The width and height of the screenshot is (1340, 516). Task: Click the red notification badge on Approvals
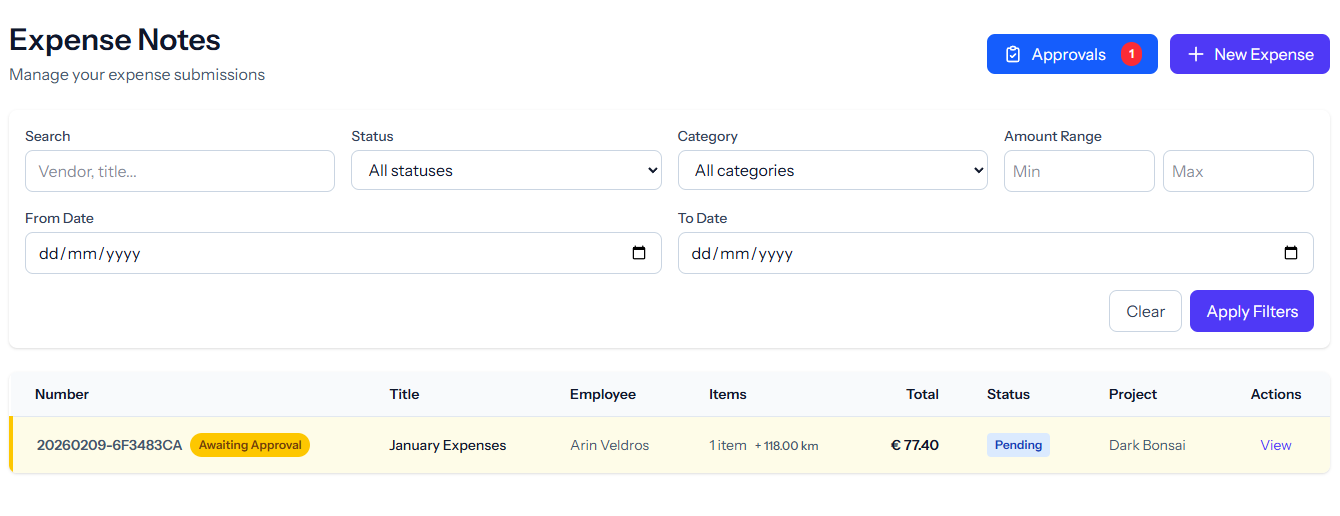1131,54
